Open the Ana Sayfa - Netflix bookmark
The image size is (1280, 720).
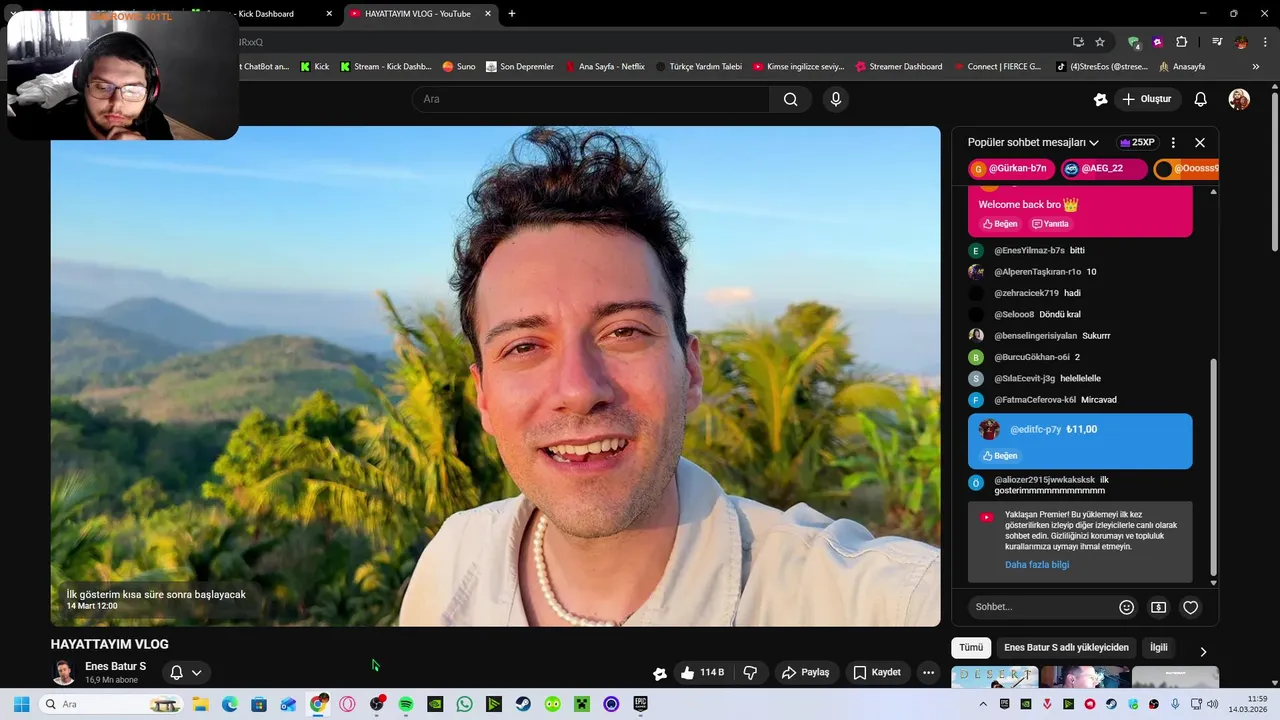coord(604,67)
